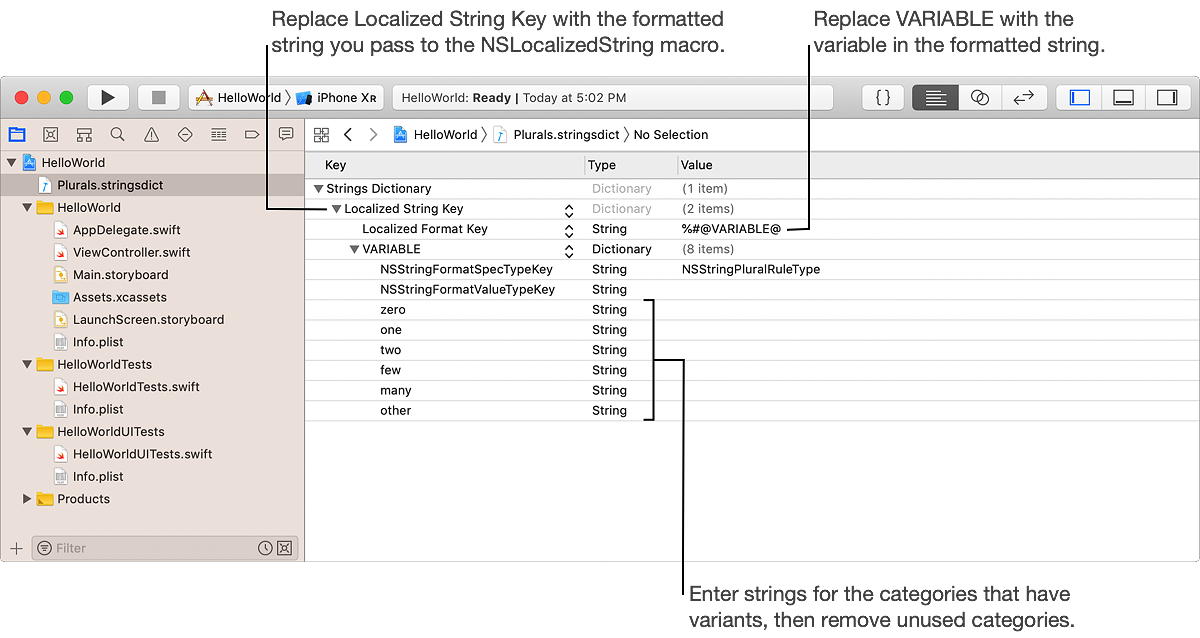
Task: Show only source-controlled files filter
Action: (x=285, y=548)
